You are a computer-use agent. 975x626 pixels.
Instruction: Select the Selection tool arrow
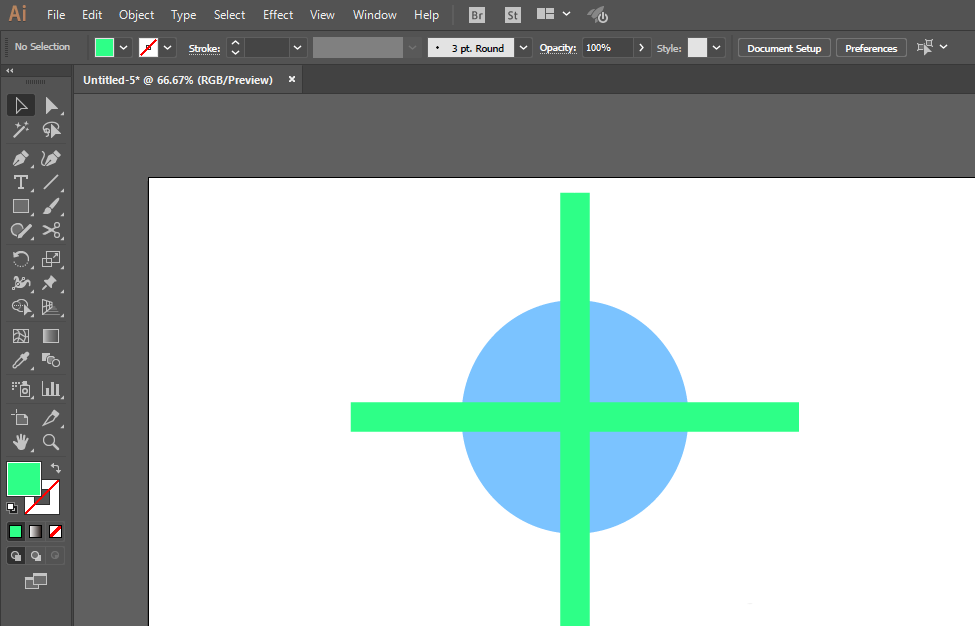point(21,106)
